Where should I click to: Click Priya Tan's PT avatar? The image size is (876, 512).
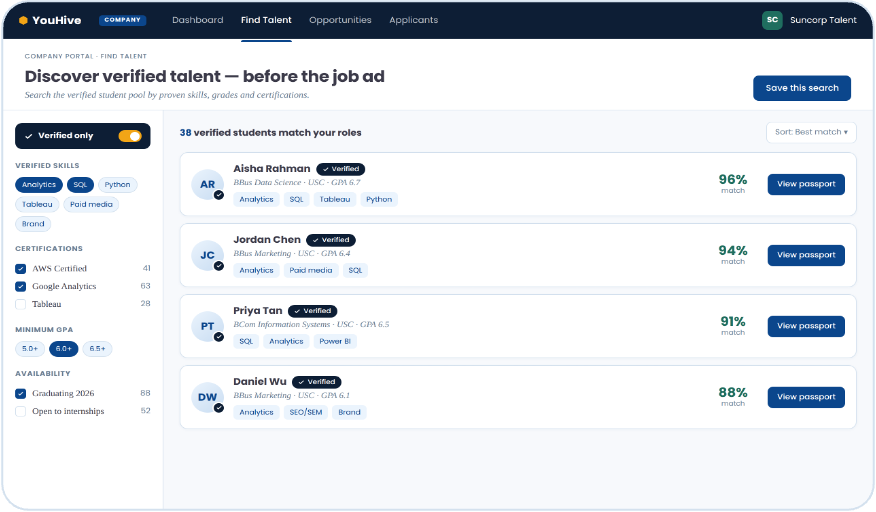click(x=207, y=326)
